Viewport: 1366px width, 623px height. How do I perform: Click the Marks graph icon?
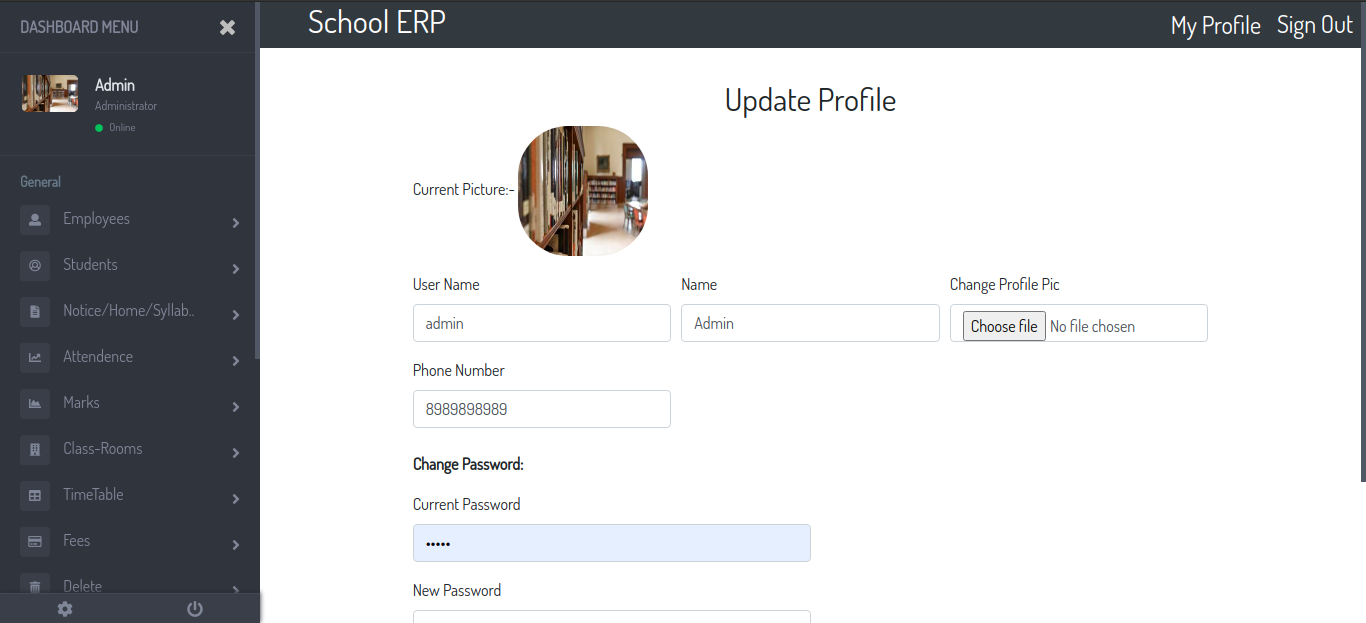[x=35, y=403]
